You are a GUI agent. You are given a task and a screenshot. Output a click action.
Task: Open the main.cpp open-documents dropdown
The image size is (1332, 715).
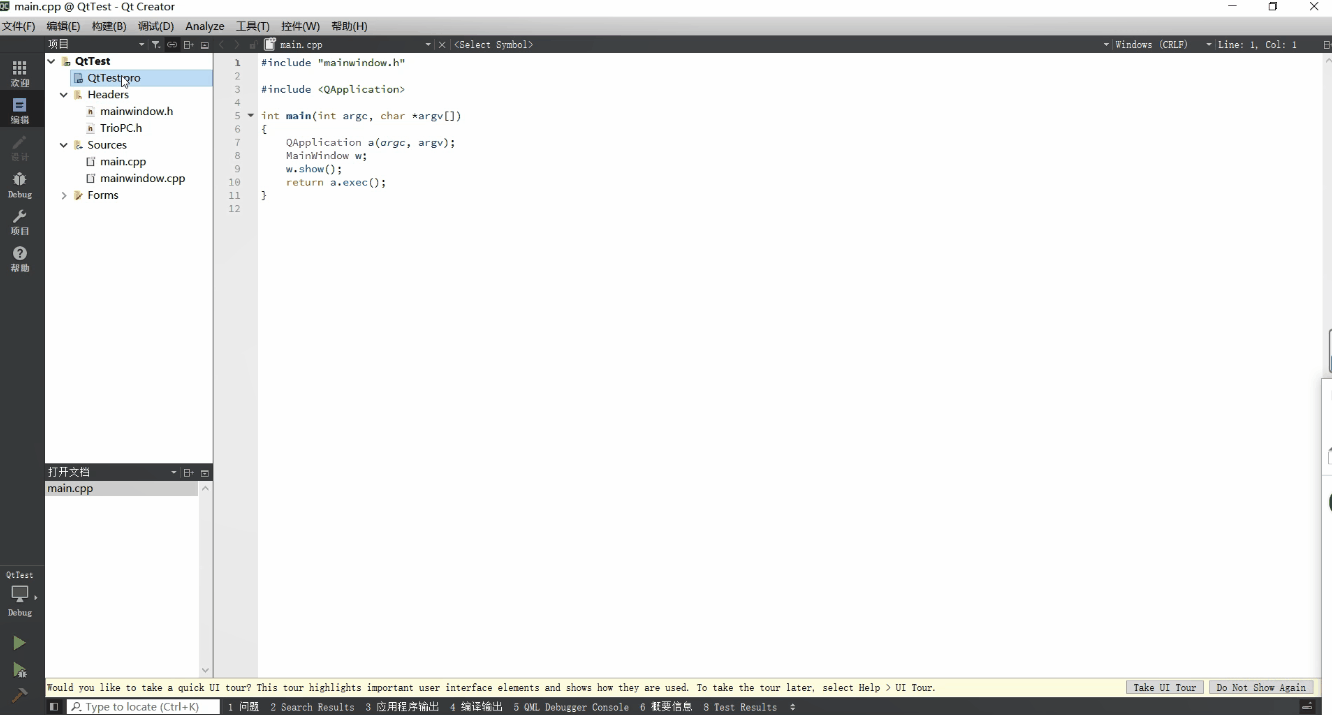pos(348,44)
